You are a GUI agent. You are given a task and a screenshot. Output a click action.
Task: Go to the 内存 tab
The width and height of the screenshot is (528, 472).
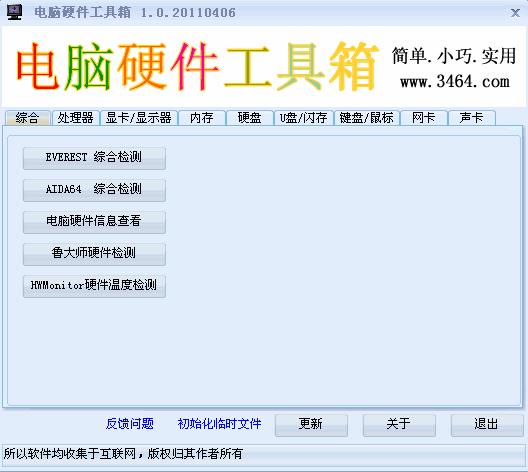click(202, 118)
